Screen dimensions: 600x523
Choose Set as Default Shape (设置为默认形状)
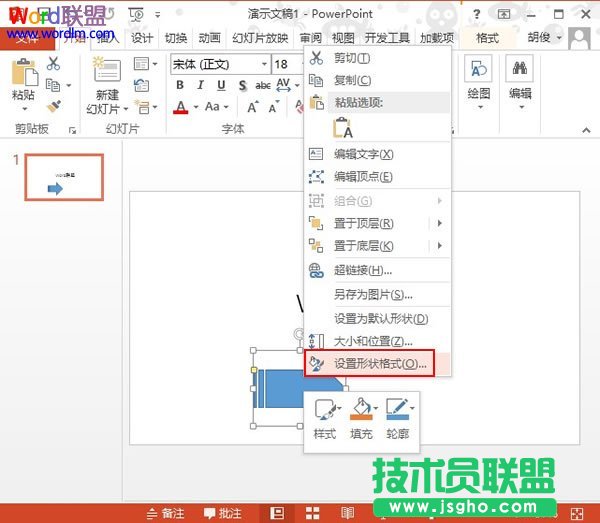377,318
